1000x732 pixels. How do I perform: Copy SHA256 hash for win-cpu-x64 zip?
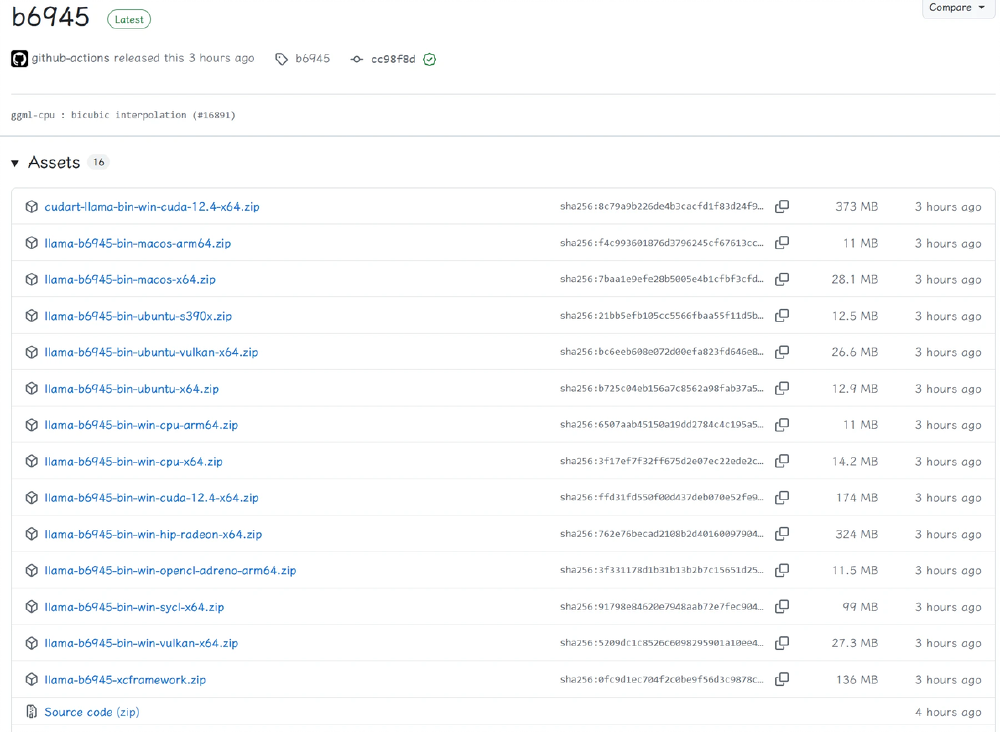782,461
